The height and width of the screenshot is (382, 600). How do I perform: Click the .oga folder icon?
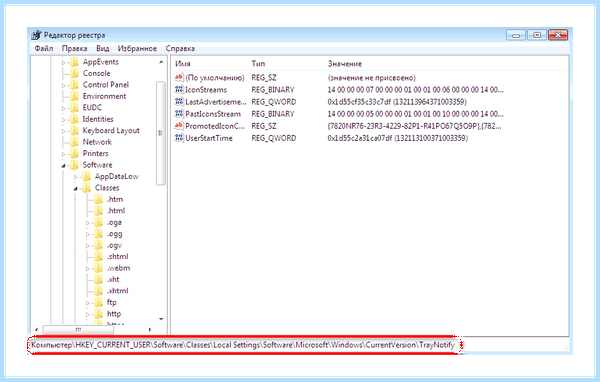[x=99, y=222]
